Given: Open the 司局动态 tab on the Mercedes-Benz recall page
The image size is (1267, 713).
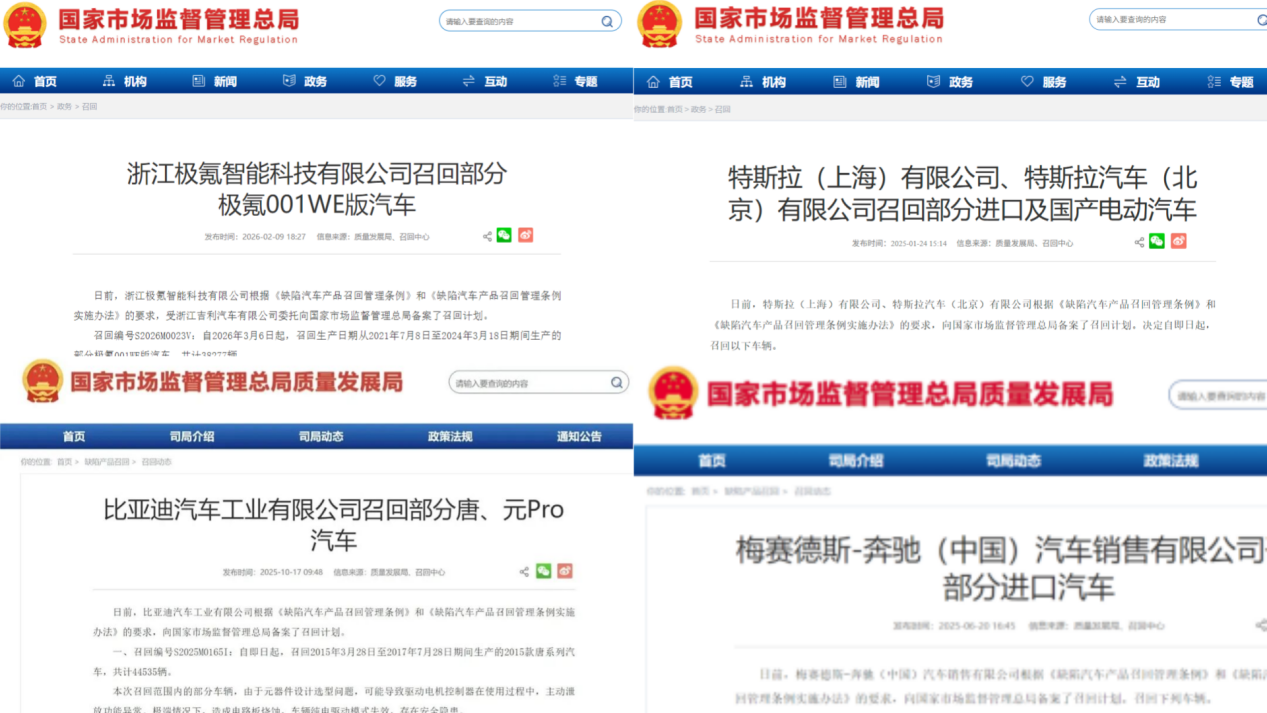Looking at the screenshot, I should point(1013,461).
